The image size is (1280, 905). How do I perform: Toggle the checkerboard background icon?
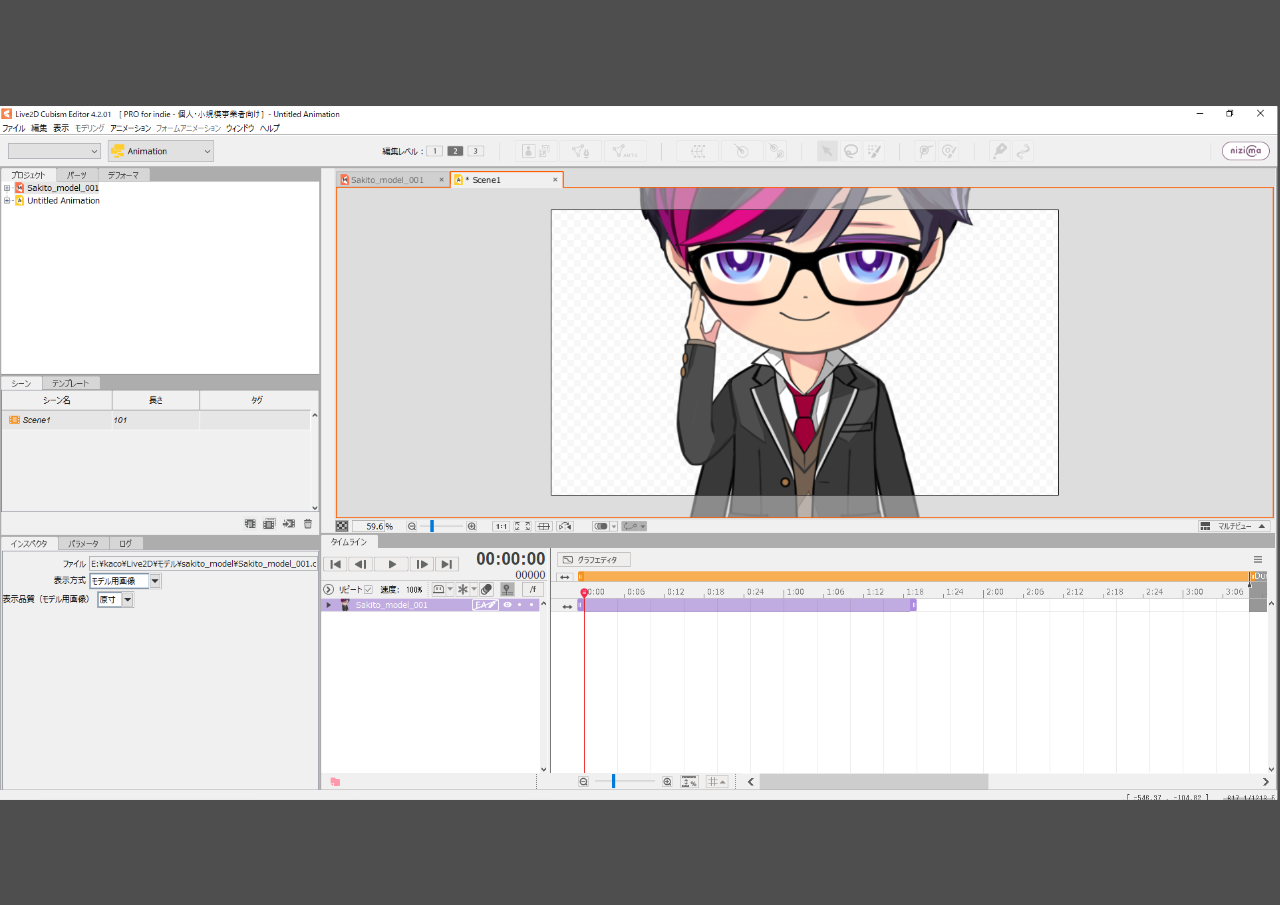click(342, 526)
